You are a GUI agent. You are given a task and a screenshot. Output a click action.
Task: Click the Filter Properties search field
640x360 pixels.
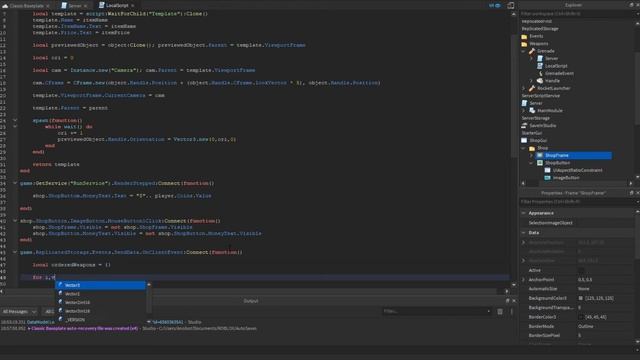[577, 202]
